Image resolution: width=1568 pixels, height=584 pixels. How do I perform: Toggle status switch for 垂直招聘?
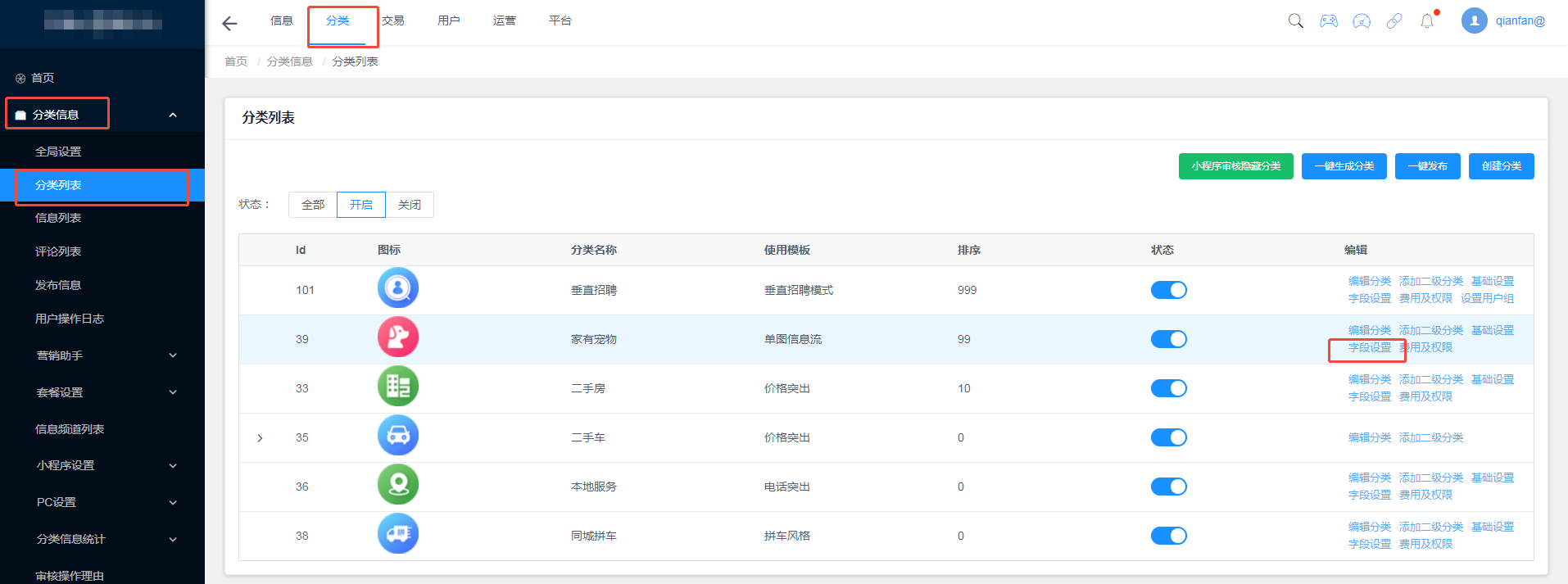point(1168,290)
